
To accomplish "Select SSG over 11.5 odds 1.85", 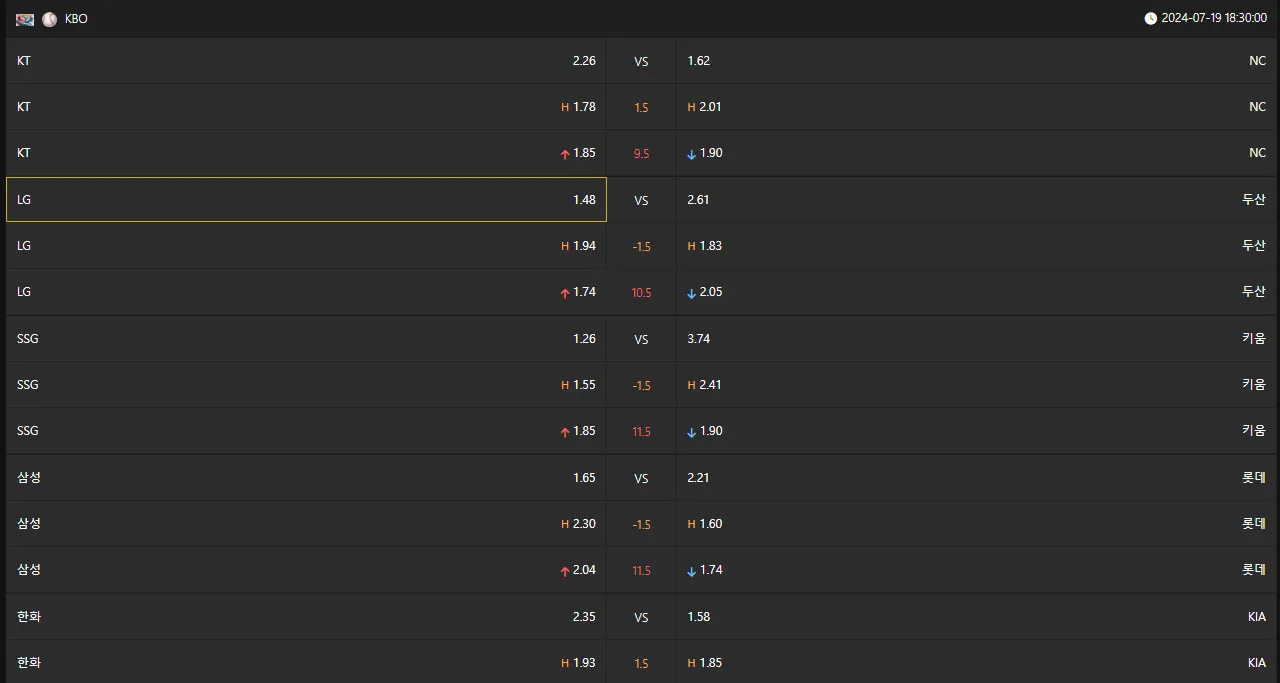I will coord(306,431).
